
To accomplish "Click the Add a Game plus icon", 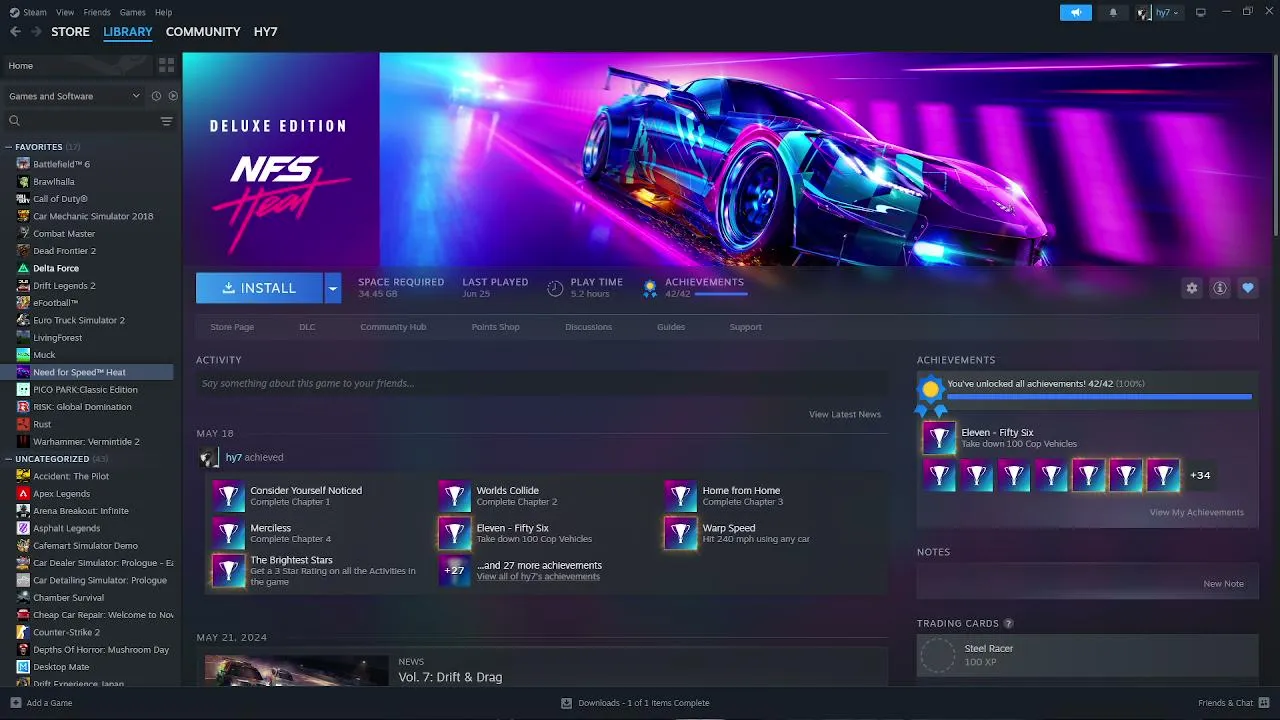I will (15, 703).
